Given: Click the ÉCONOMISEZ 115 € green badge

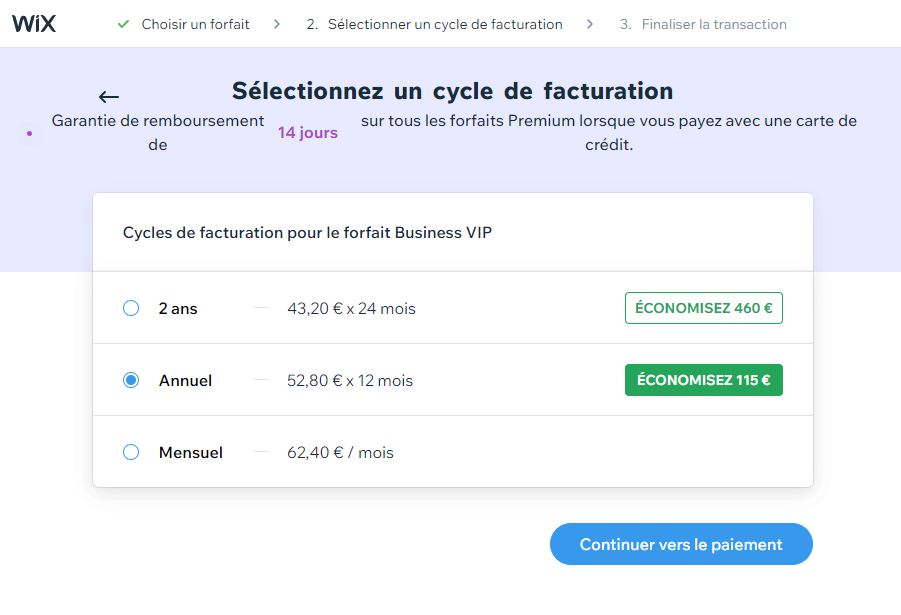Looking at the screenshot, I should (x=704, y=380).
